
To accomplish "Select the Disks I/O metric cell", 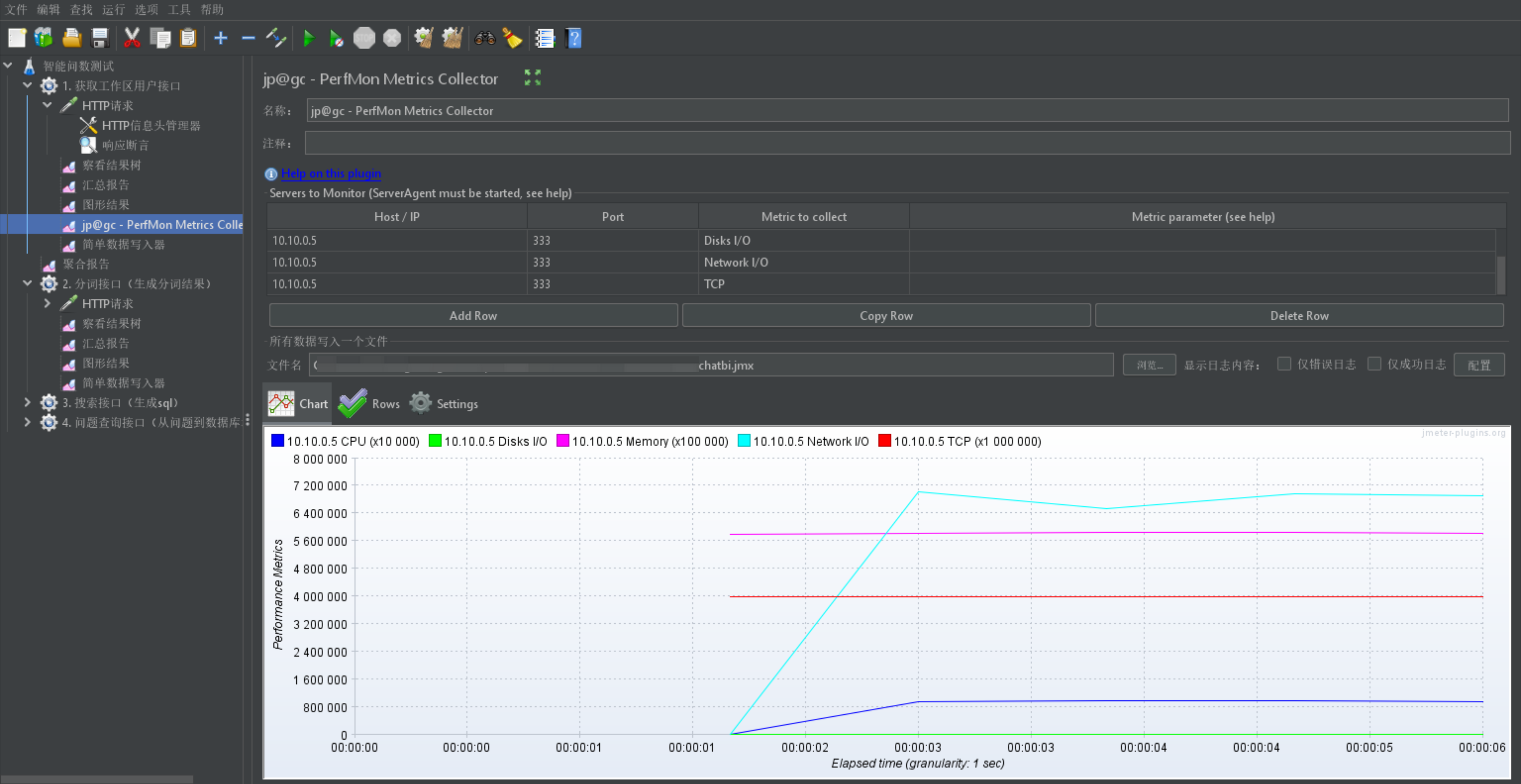I will [x=804, y=240].
